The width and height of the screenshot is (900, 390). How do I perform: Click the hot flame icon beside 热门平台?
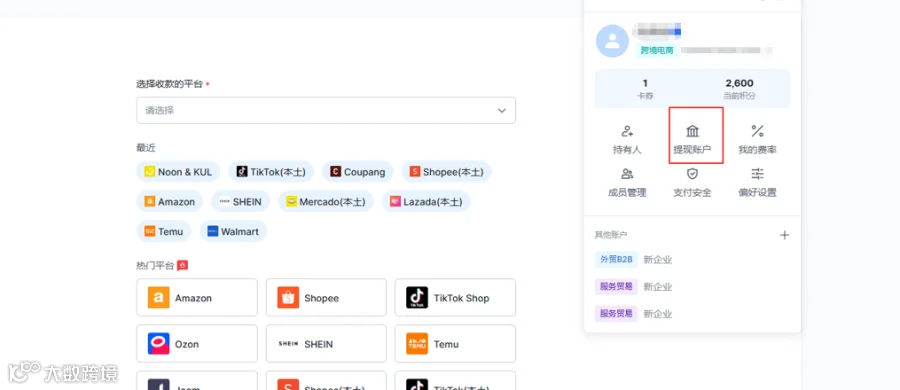[183, 265]
